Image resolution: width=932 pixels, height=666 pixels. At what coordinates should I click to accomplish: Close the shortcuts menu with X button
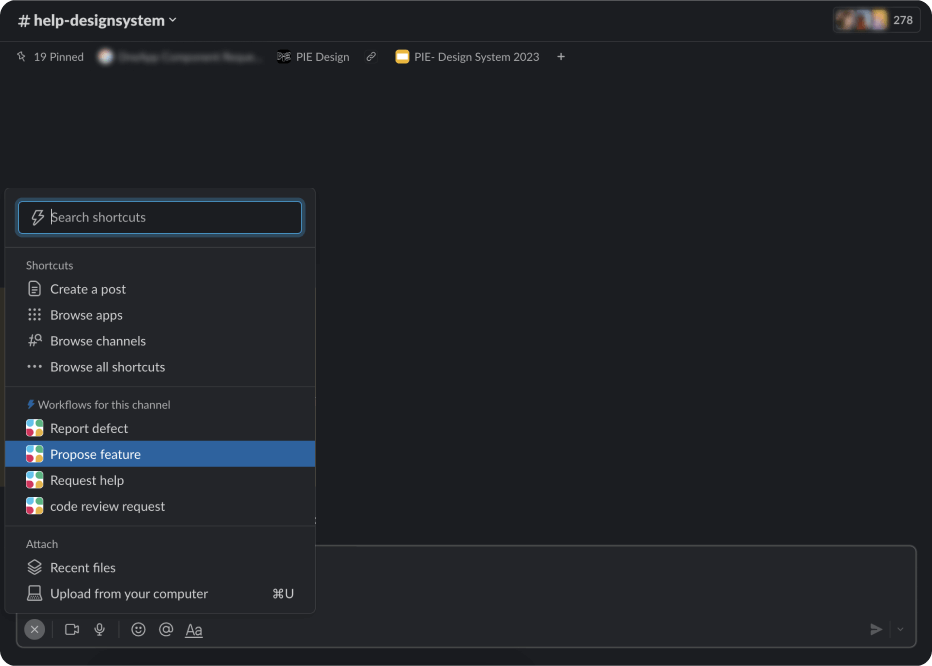[x=35, y=629]
